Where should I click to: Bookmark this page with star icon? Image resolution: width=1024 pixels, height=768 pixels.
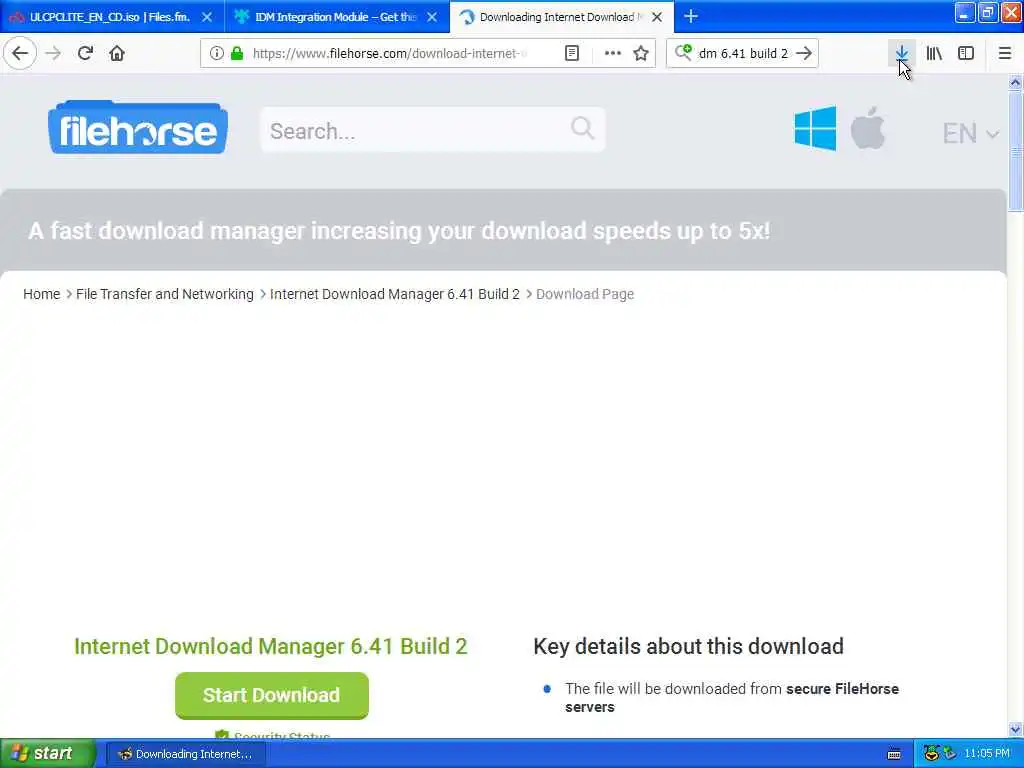(x=641, y=53)
